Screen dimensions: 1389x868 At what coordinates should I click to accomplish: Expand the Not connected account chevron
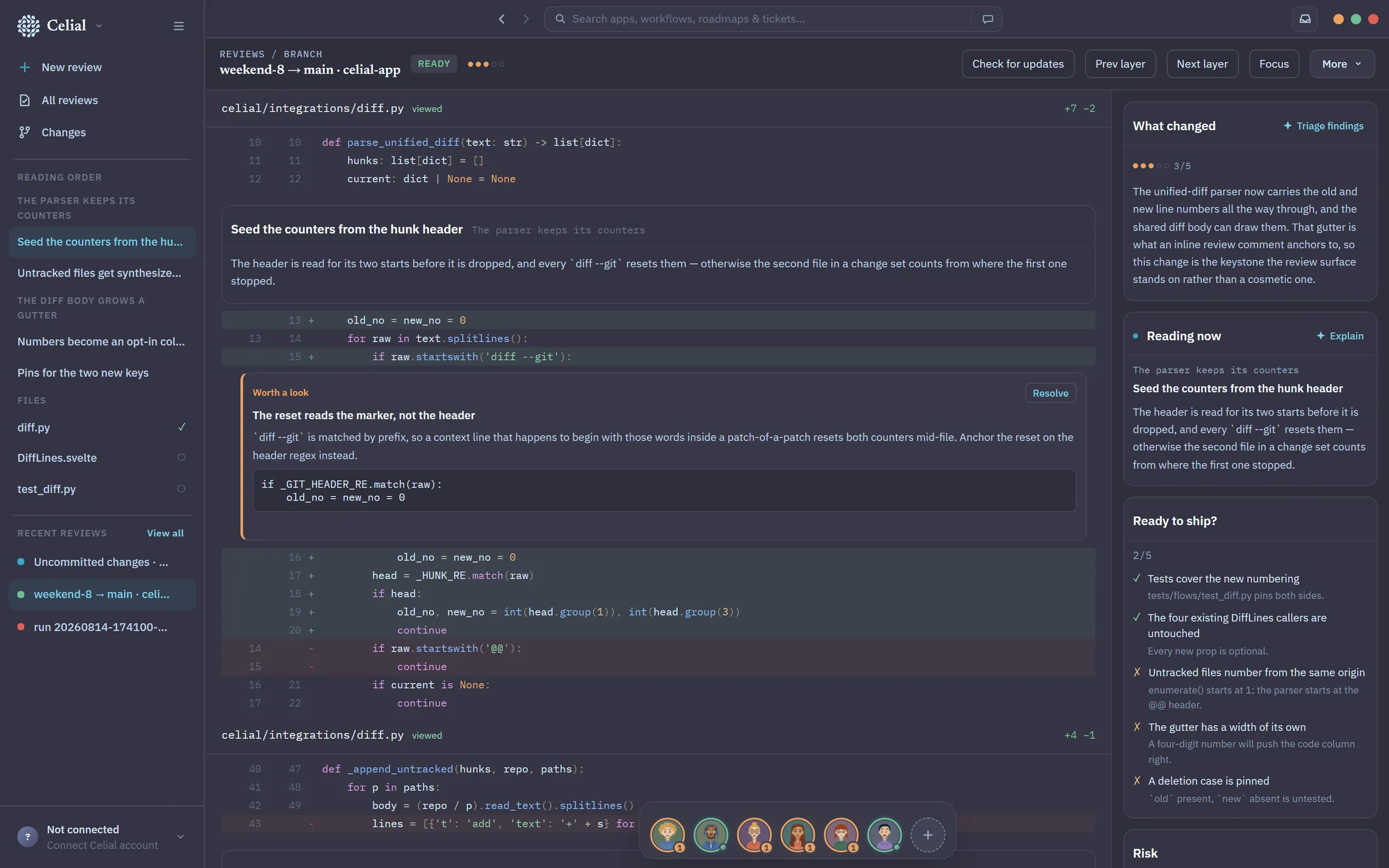click(181, 837)
